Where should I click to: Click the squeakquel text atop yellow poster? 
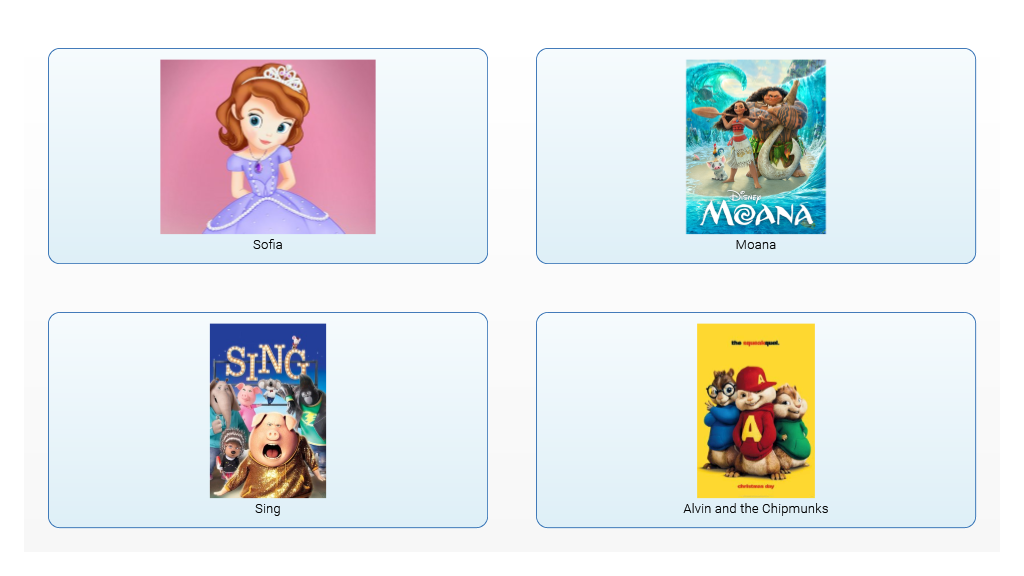pyautogui.click(x=755, y=343)
